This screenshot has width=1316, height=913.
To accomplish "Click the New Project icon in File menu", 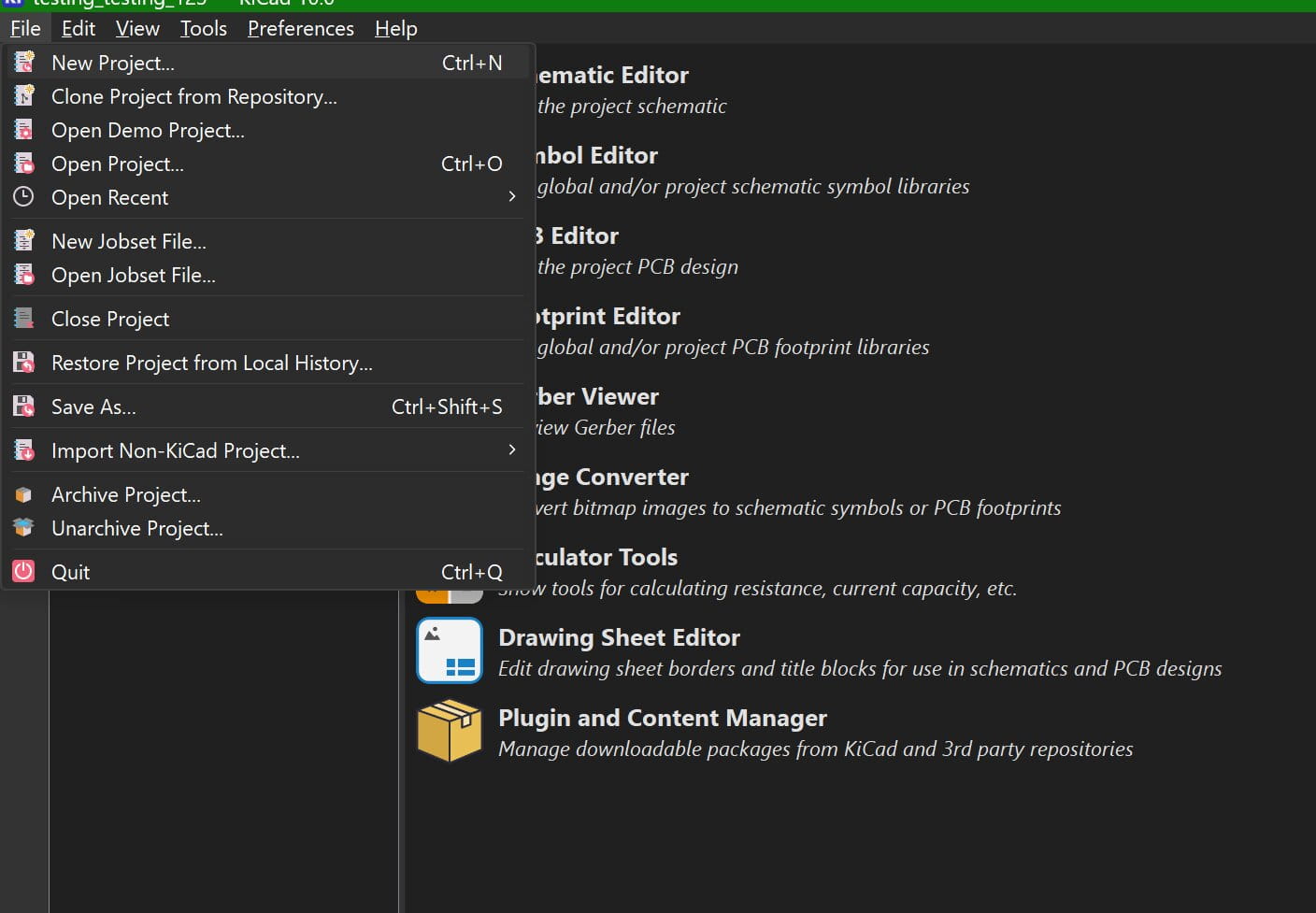I will [24, 63].
